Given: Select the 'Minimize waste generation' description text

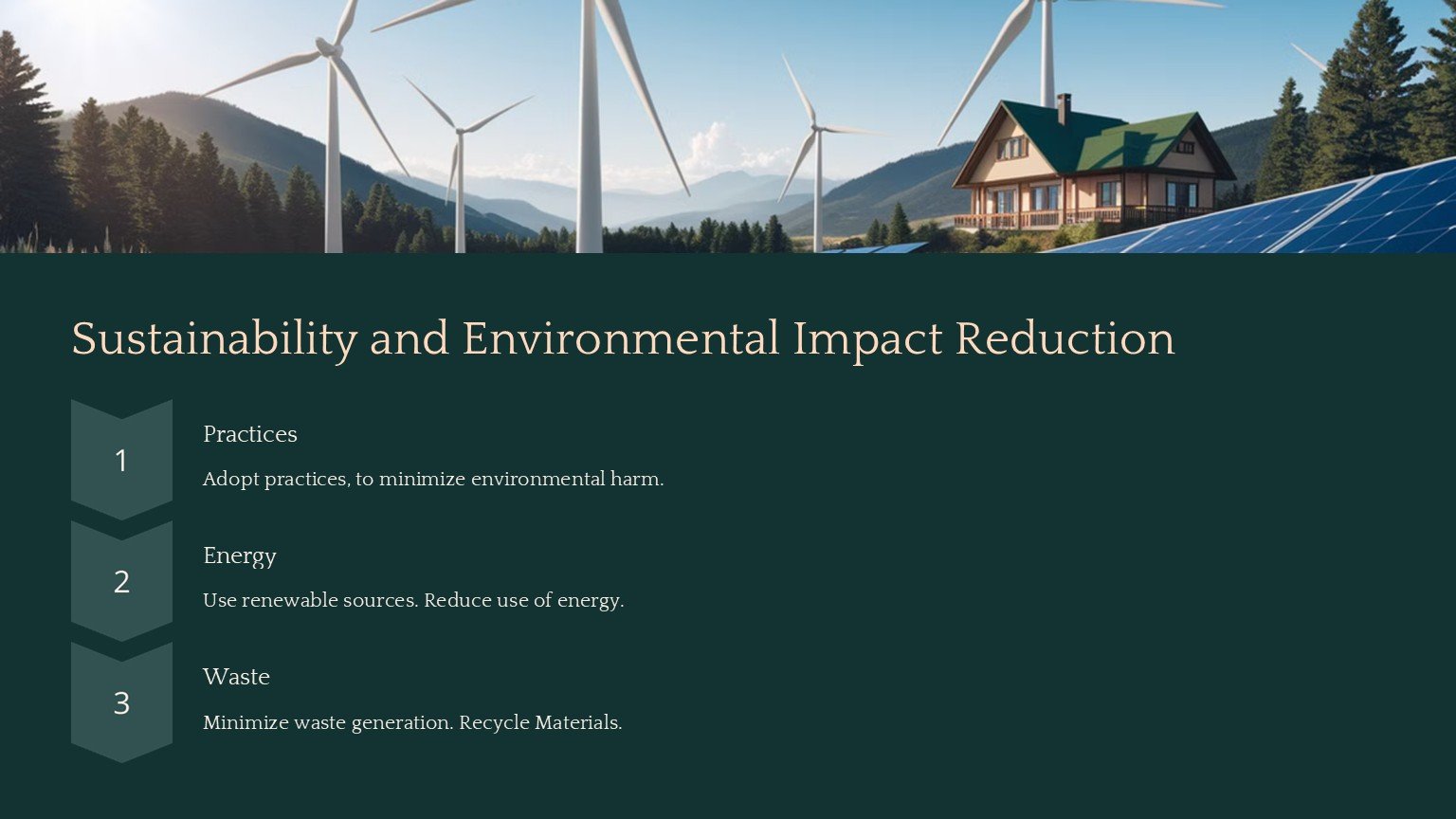Looking at the screenshot, I should tap(412, 722).
